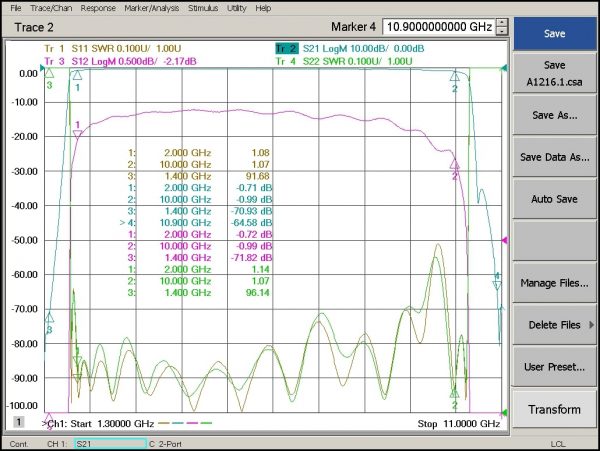Click the active marker 4 readout 10.900 GHz row
The image size is (600, 451).
coord(196,223)
